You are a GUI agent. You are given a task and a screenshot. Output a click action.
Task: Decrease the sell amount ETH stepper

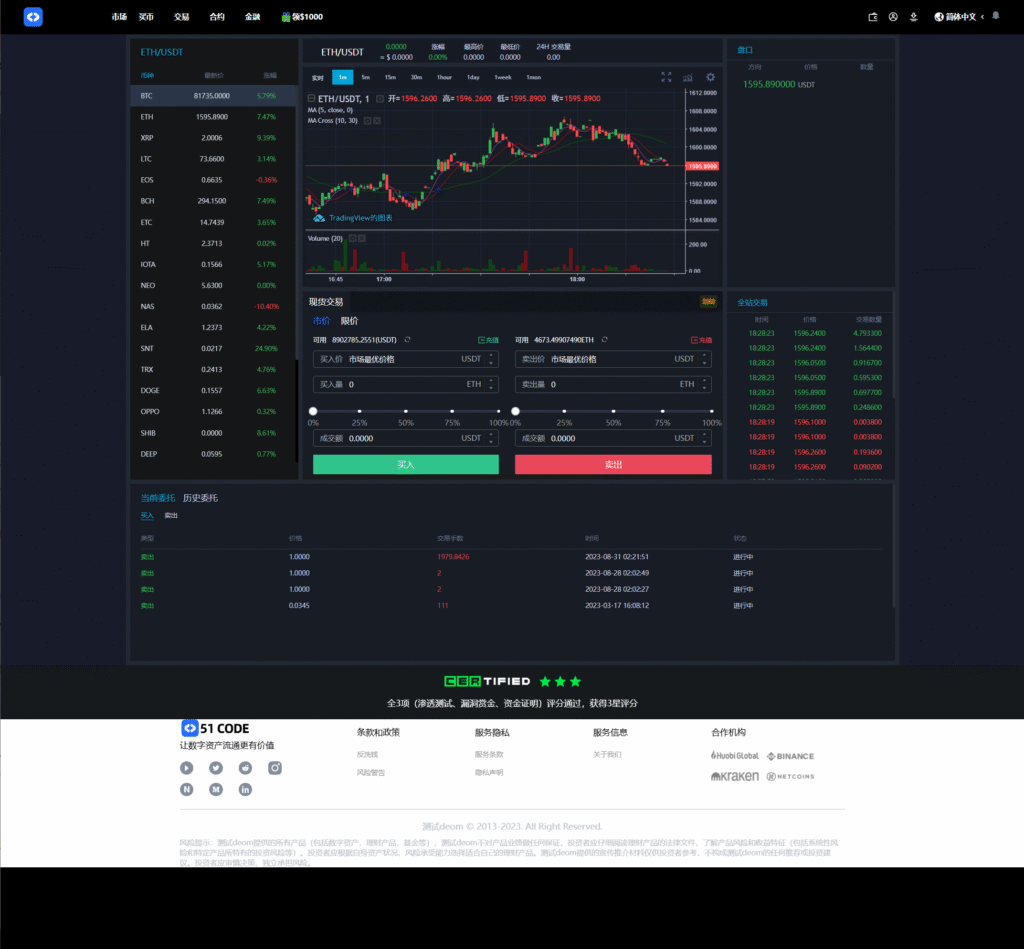706,388
